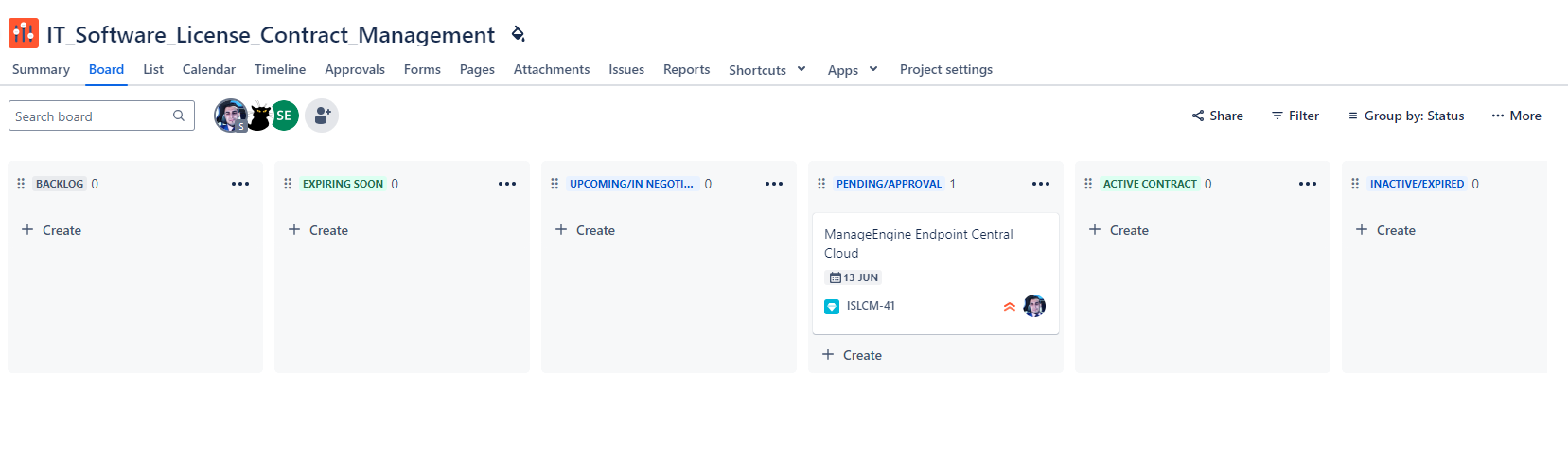Open Backlog column three-dot menu
This screenshot has height=465, width=1568.
tap(240, 184)
